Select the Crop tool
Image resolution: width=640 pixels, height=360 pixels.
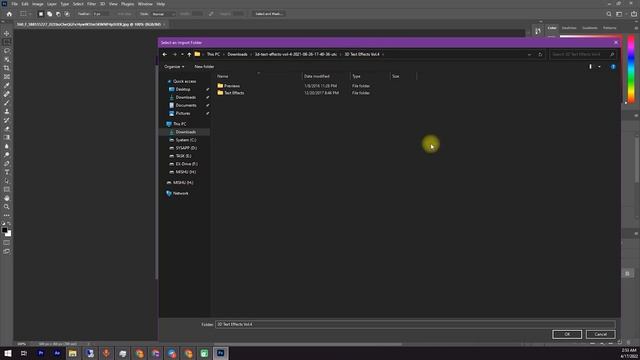click(7, 68)
